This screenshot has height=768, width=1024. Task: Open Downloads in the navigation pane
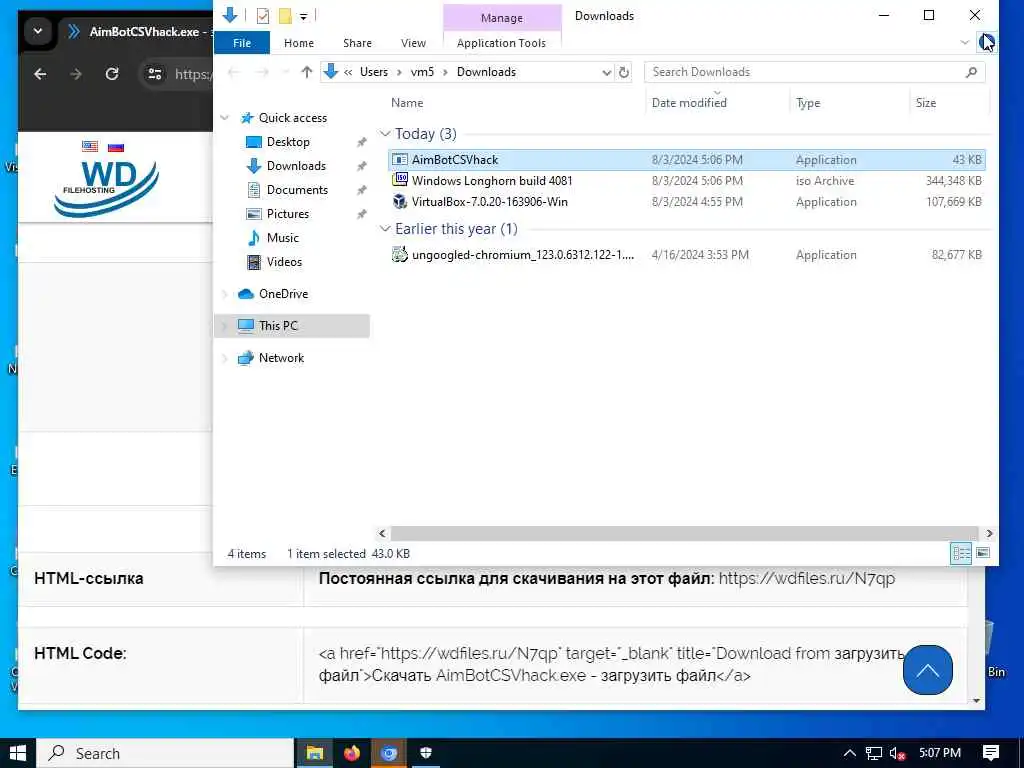[x=296, y=166]
